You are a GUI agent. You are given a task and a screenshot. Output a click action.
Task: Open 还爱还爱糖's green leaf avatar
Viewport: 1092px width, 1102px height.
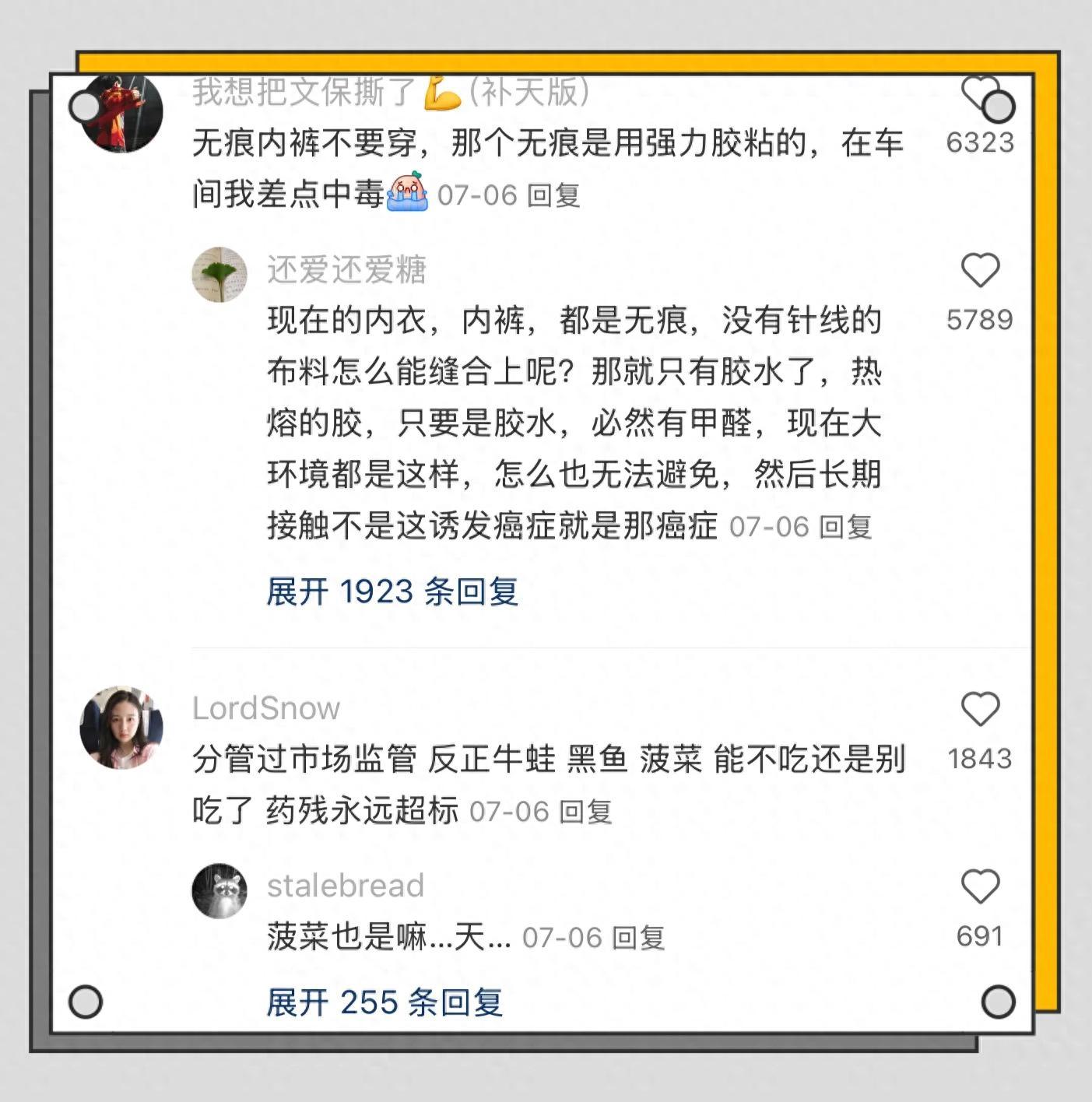(x=219, y=274)
